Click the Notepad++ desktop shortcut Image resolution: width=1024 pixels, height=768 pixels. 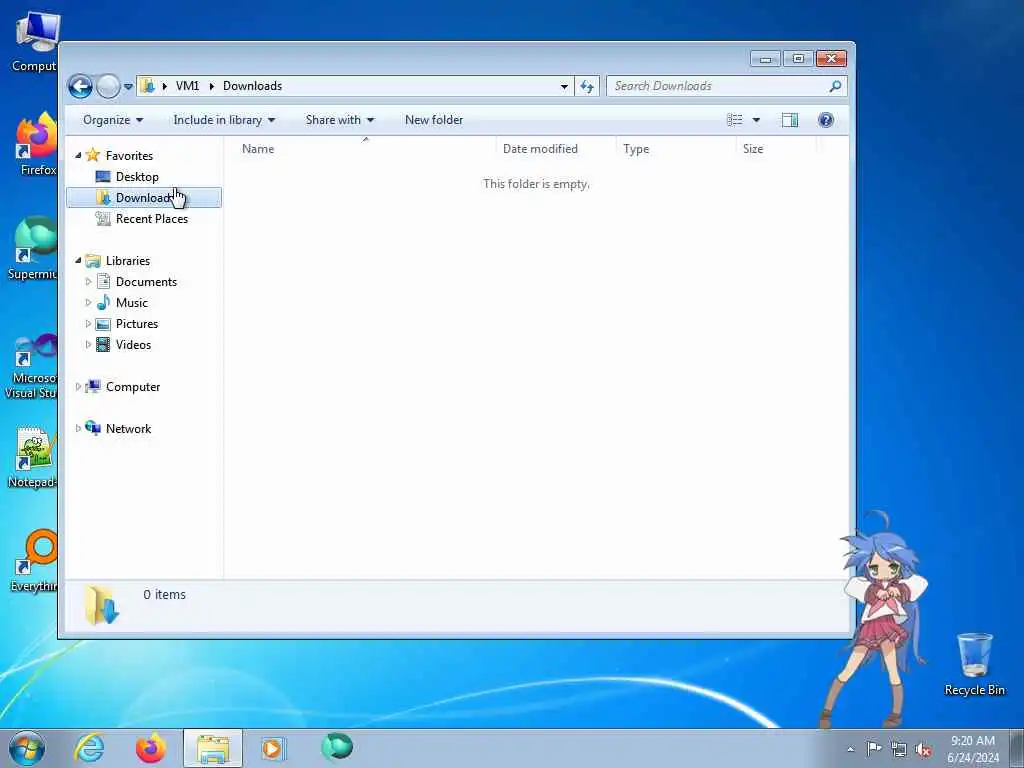(x=33, y=457)
